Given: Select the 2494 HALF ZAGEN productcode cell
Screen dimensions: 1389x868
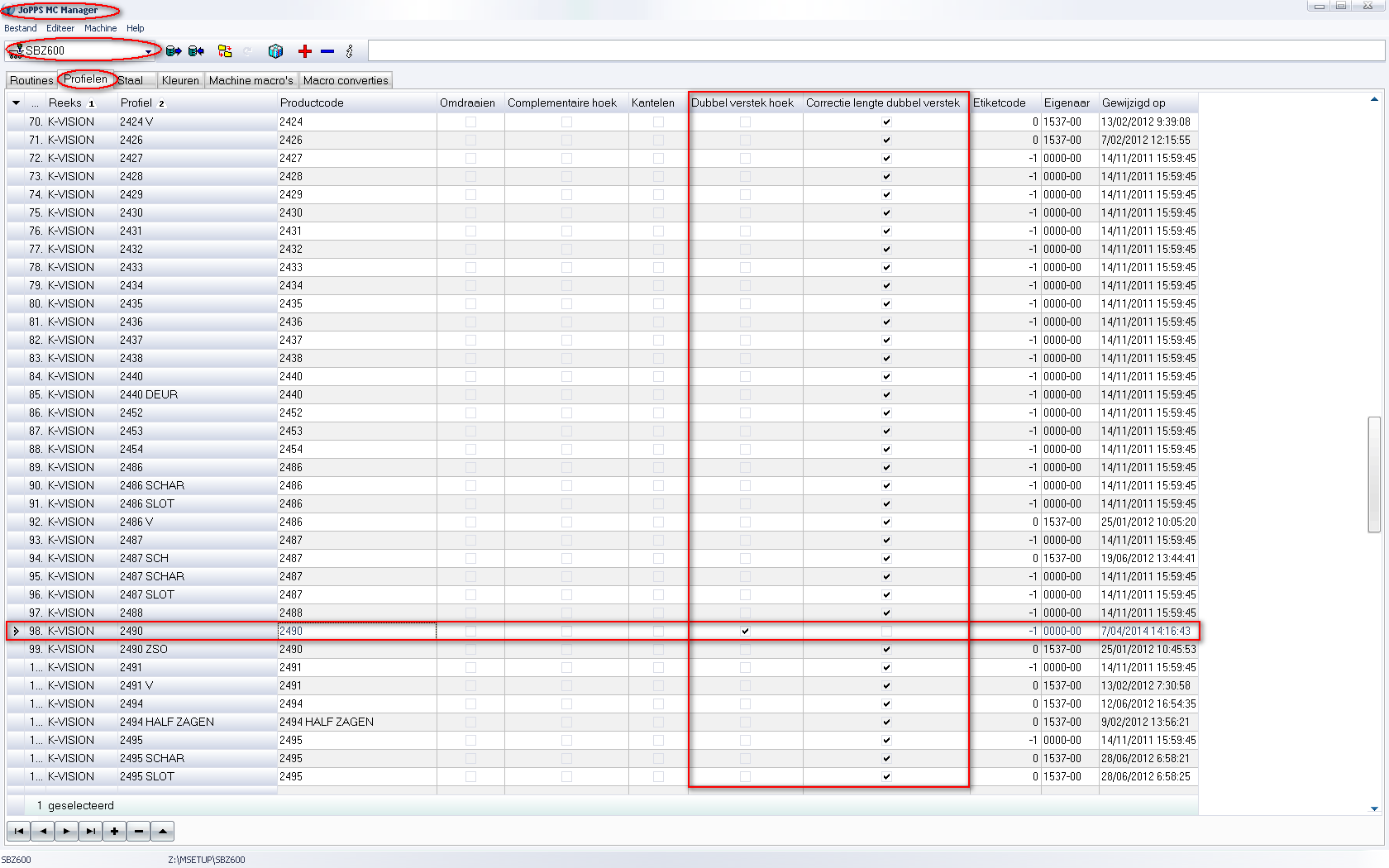Looking at the screenshot, I should (357, 722).
